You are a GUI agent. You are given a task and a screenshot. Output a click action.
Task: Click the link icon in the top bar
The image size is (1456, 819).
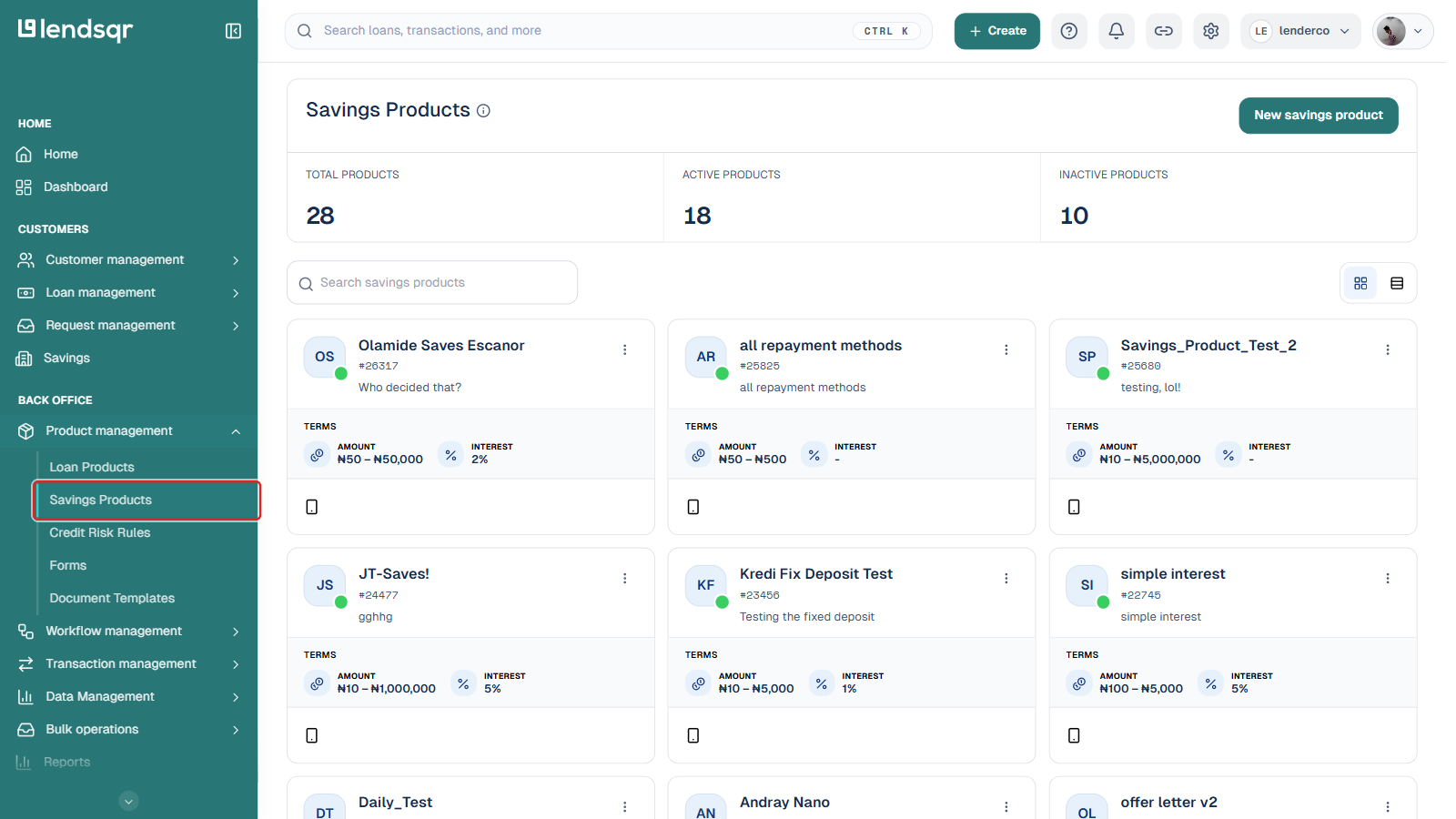(1164, 31)
